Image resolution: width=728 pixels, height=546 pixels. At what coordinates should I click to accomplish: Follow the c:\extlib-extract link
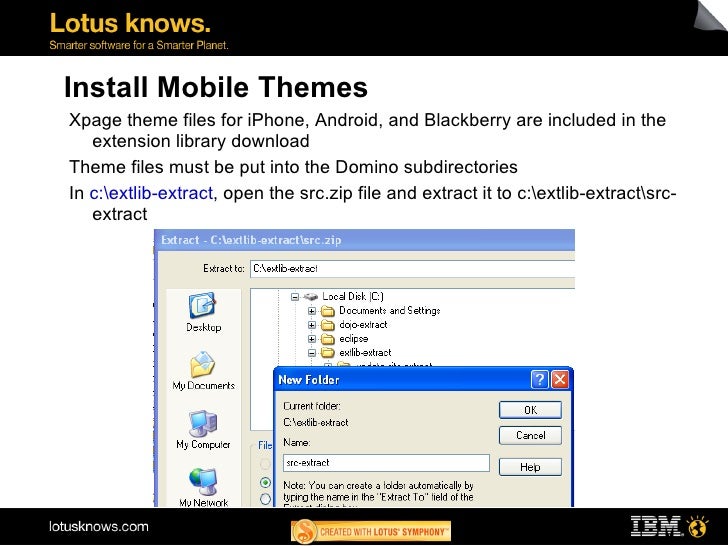pos(151,193)
